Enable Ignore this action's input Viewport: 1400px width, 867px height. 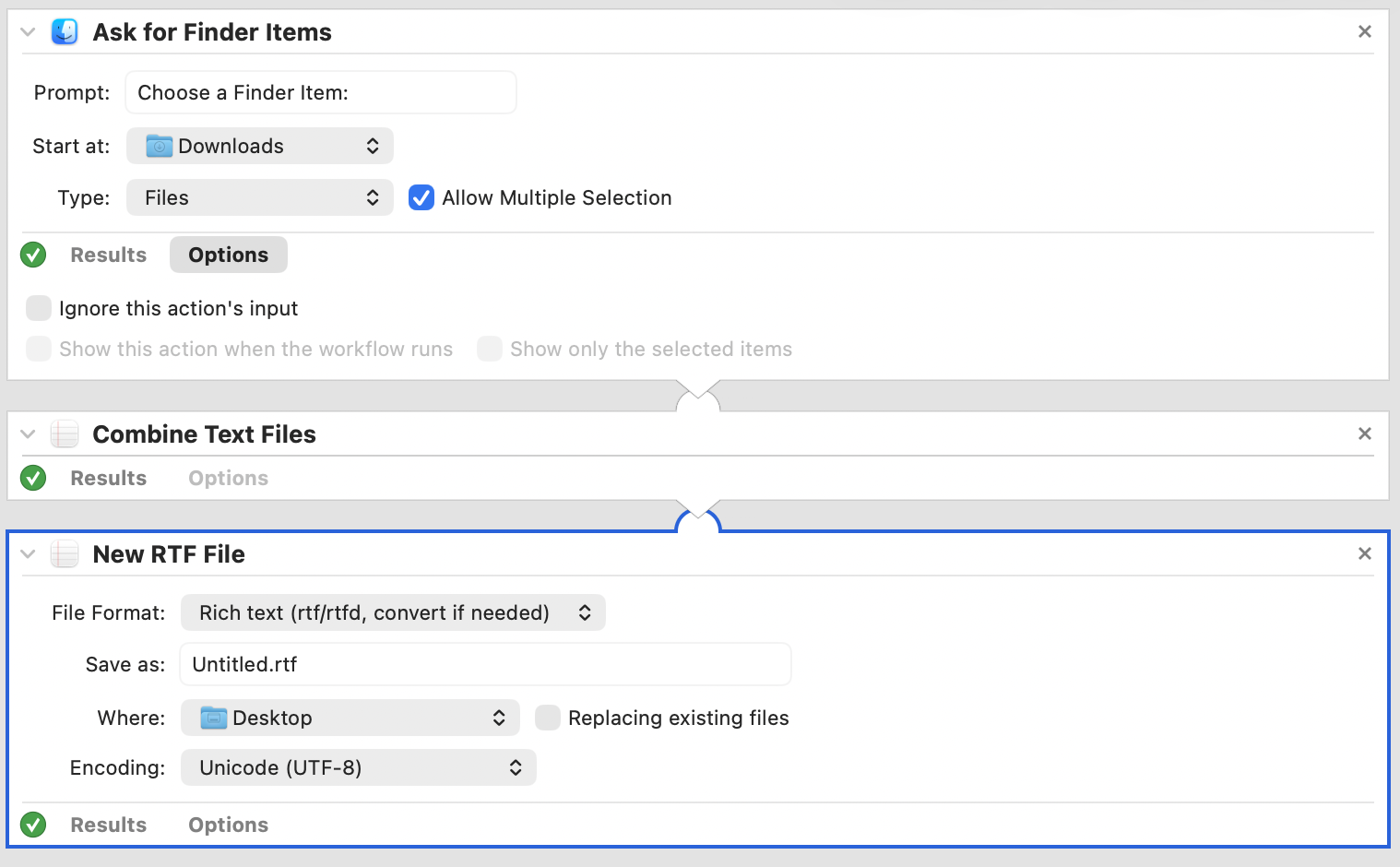click(39, 308)
